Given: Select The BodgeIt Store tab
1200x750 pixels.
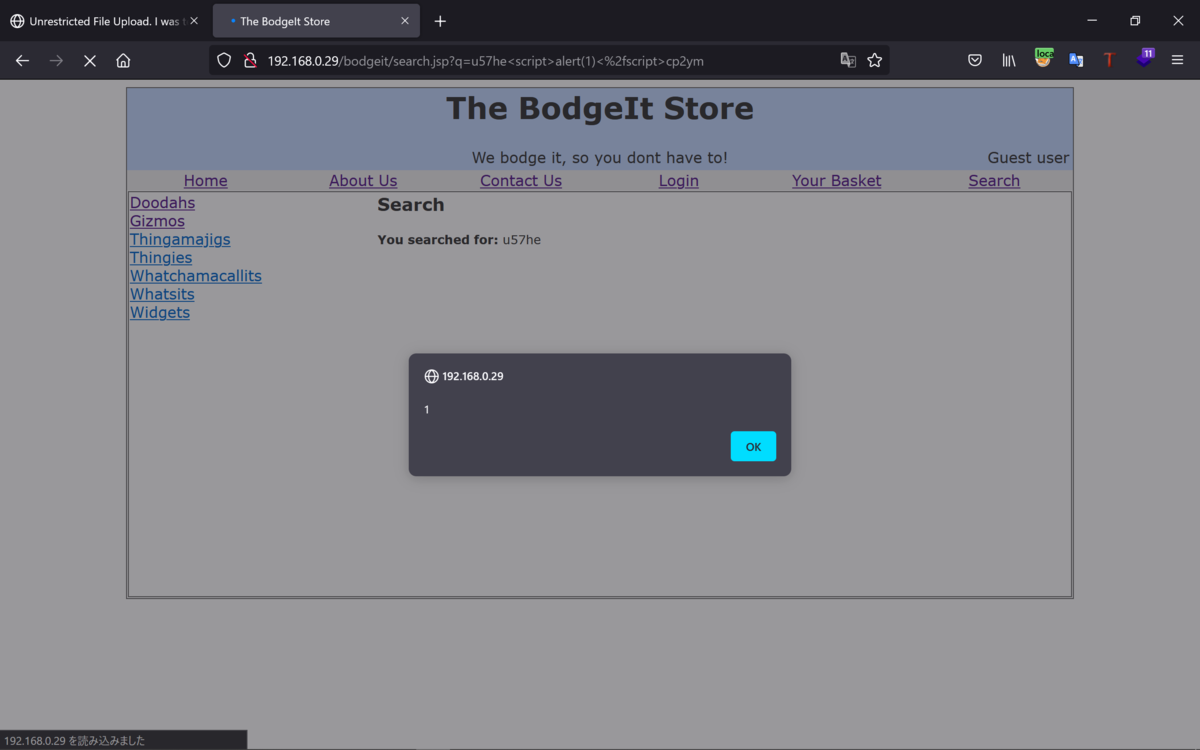Looking at the screenshot, I should coord(316,21).
